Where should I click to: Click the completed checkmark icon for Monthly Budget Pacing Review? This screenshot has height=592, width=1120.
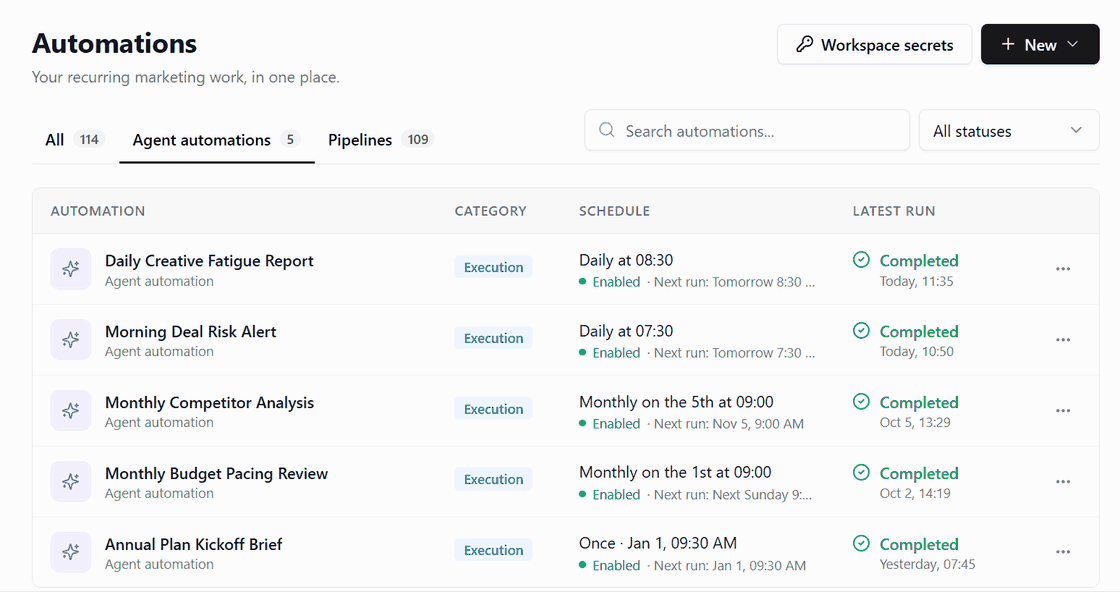pyautogui.click(x=861, y=472)
